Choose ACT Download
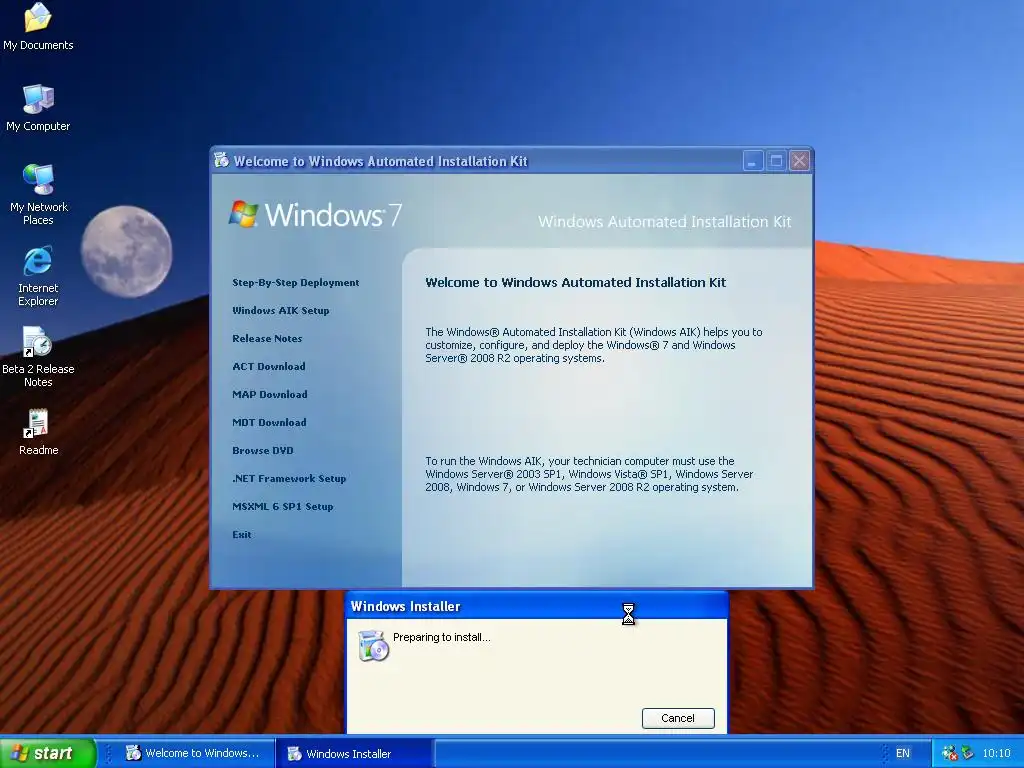Image resolution: width=1024 pixels, height=768 pixels. [x=269, y=367]
